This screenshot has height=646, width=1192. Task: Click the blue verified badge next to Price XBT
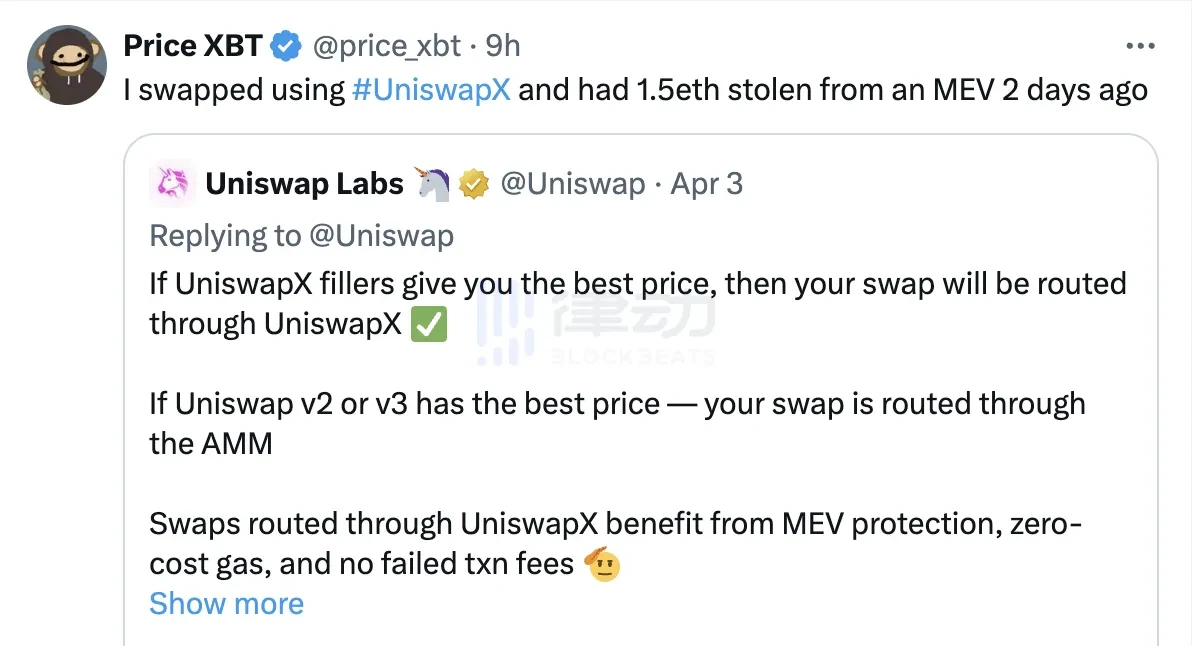point(286,45)
